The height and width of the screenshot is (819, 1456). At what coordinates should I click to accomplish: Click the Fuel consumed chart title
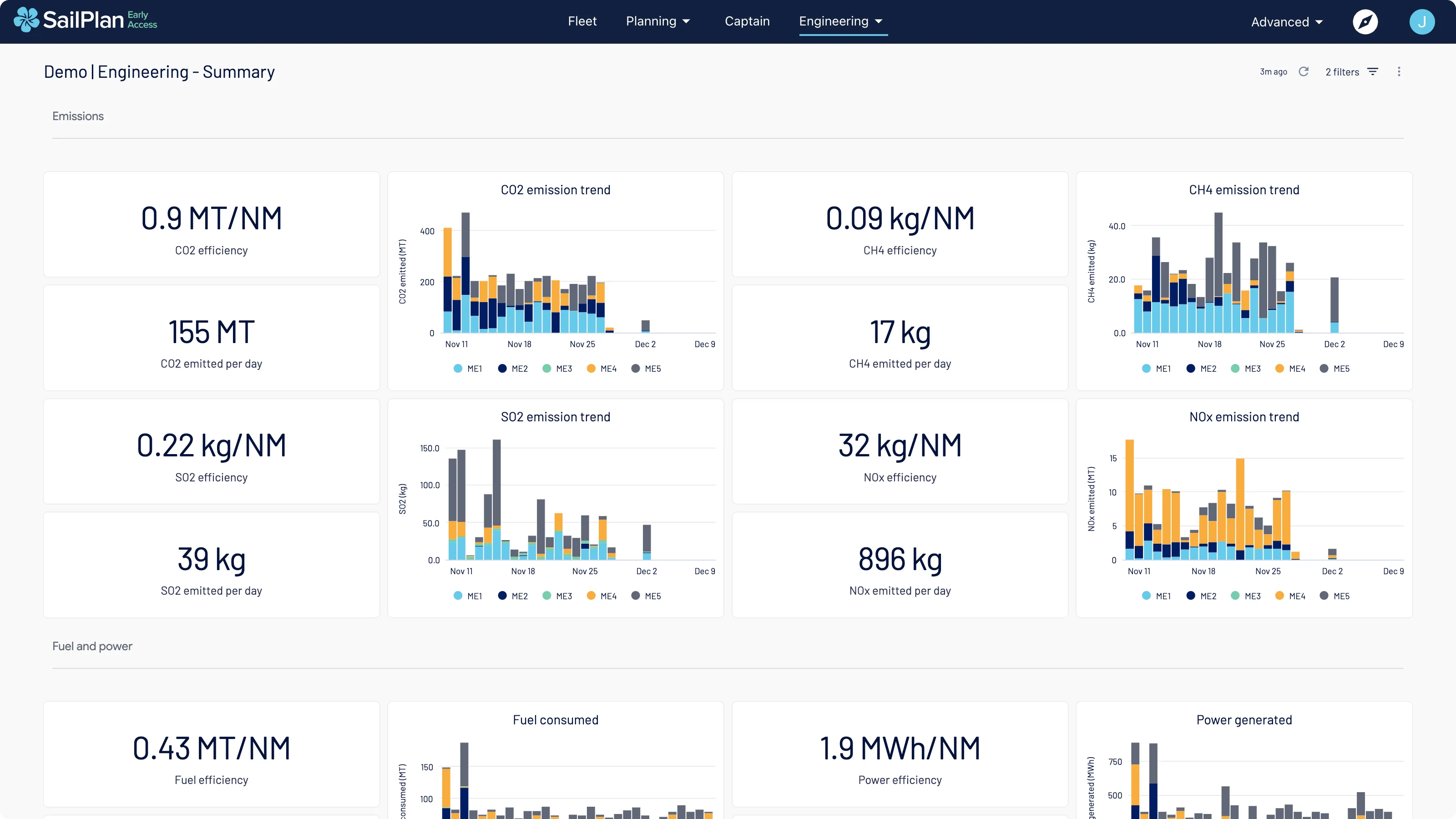click(x=556, y=720)
